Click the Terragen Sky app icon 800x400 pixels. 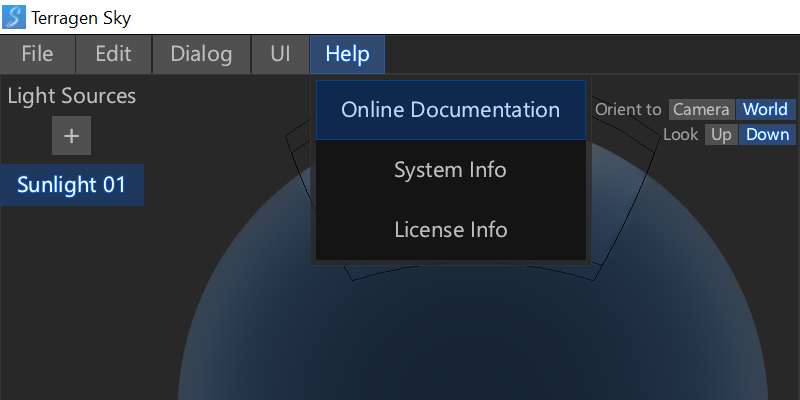(x=15, y=17)
